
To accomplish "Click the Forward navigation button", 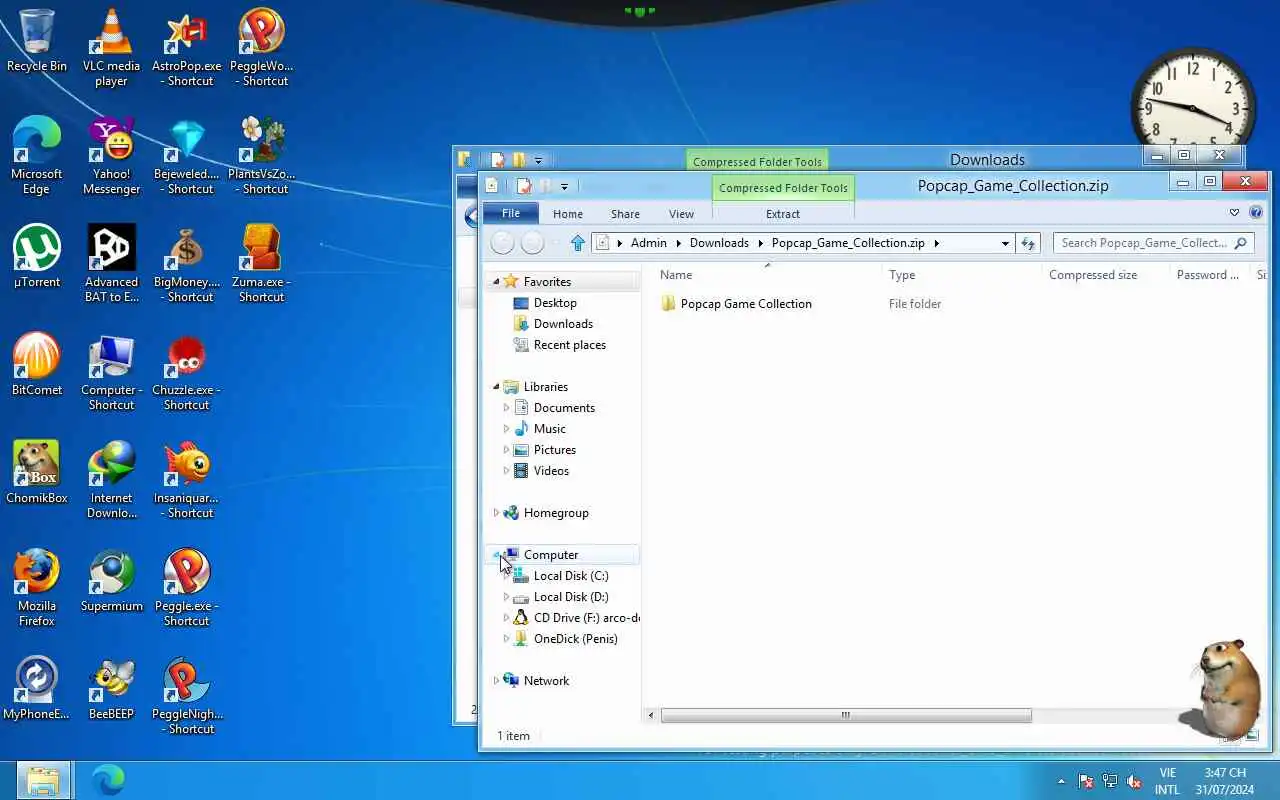I will click(532, 243).
